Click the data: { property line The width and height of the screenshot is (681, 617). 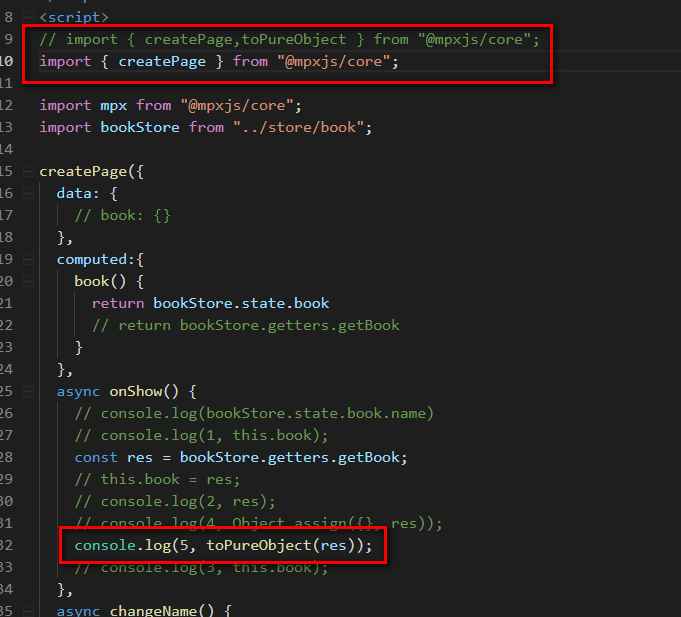click(87, 193)
